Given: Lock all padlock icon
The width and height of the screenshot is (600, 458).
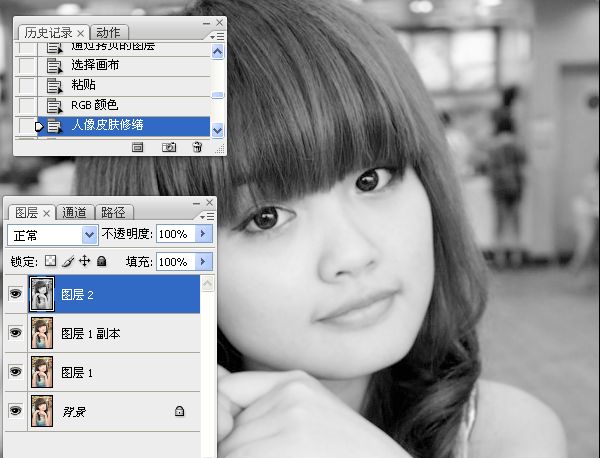Looking at the screenshot, I should coord(101,261).
